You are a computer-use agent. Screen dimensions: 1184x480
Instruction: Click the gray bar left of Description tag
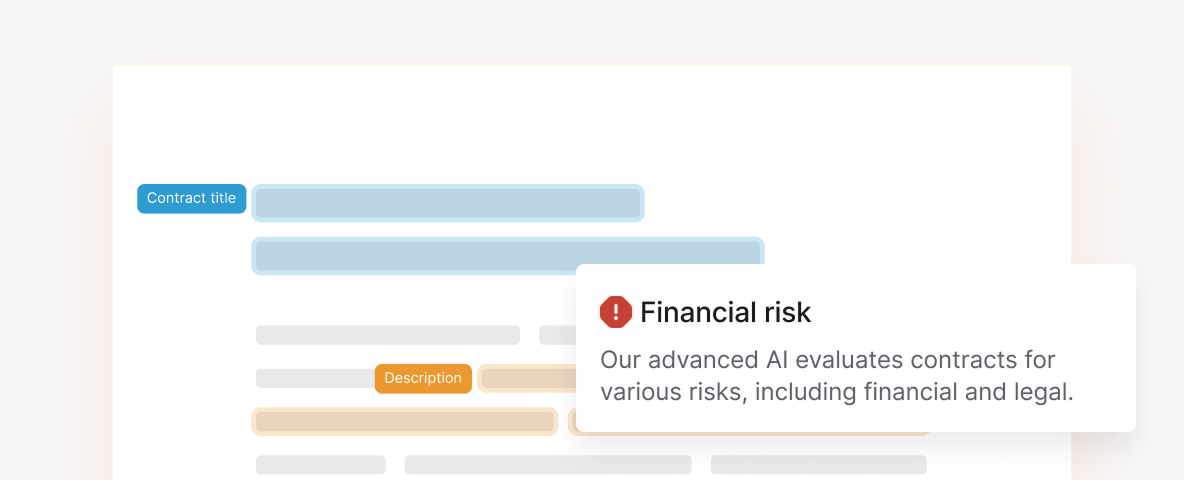click(x=316, y=378)
